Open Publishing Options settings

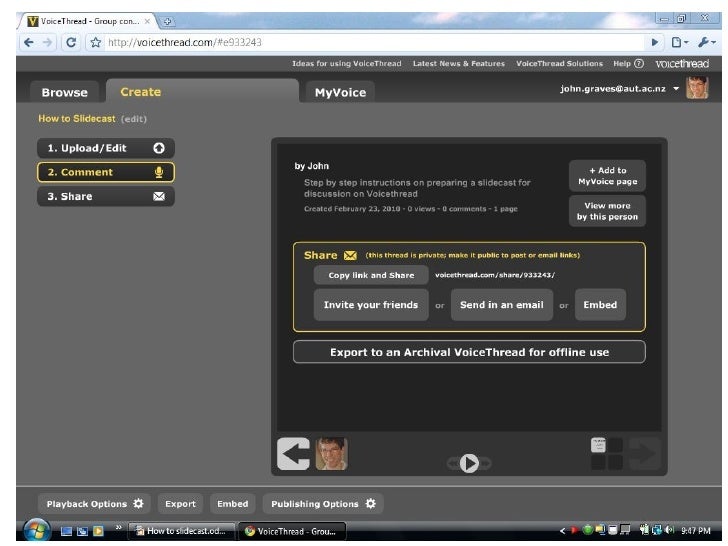[322, 504]
